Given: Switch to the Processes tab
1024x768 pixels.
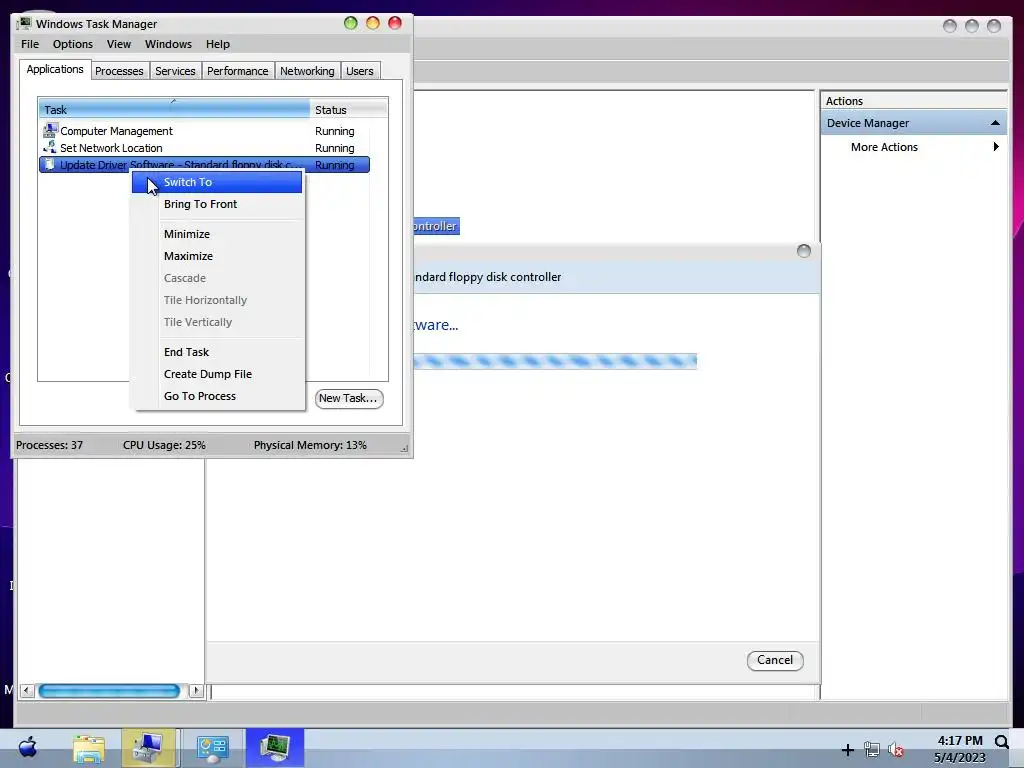Looking at the screenshot, I should (x=119, y=71).
